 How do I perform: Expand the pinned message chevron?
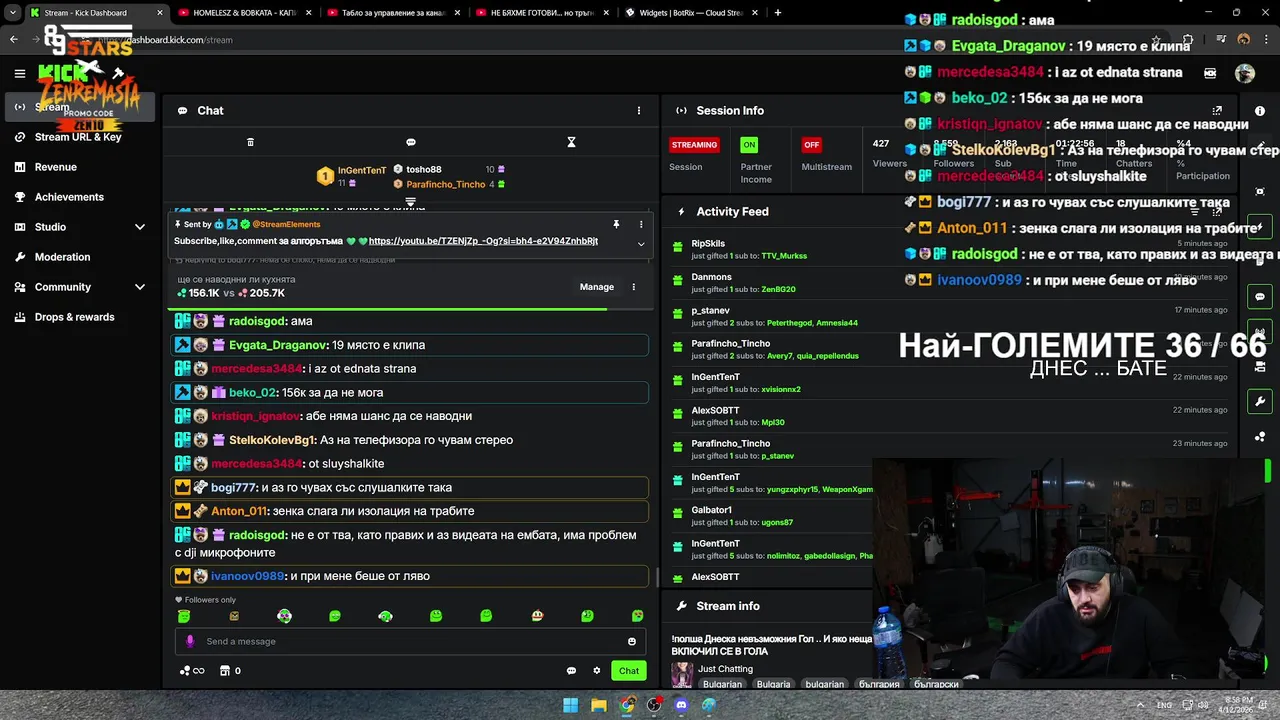click(641, 244)
